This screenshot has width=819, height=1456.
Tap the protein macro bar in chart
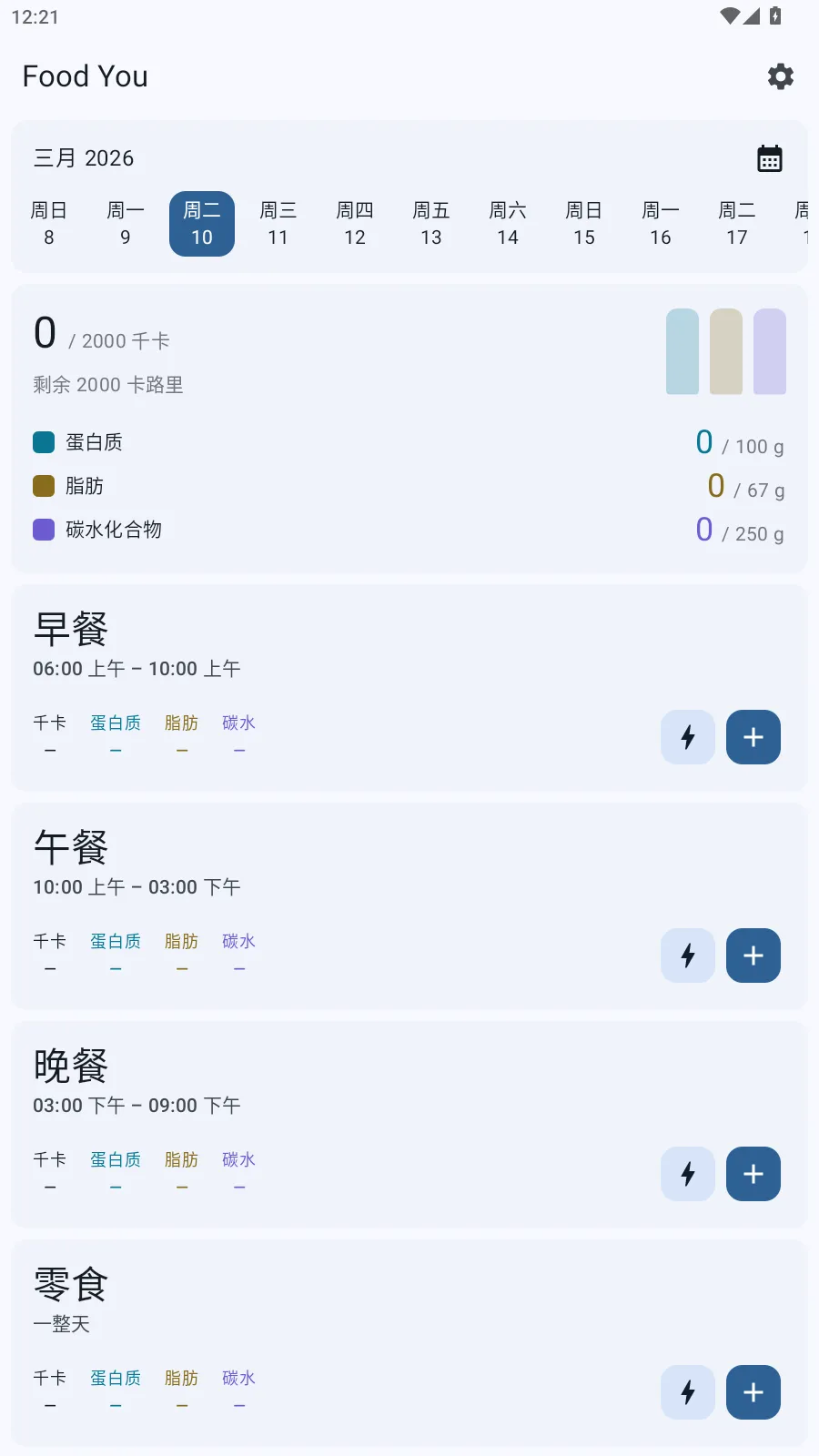[682, 351]
